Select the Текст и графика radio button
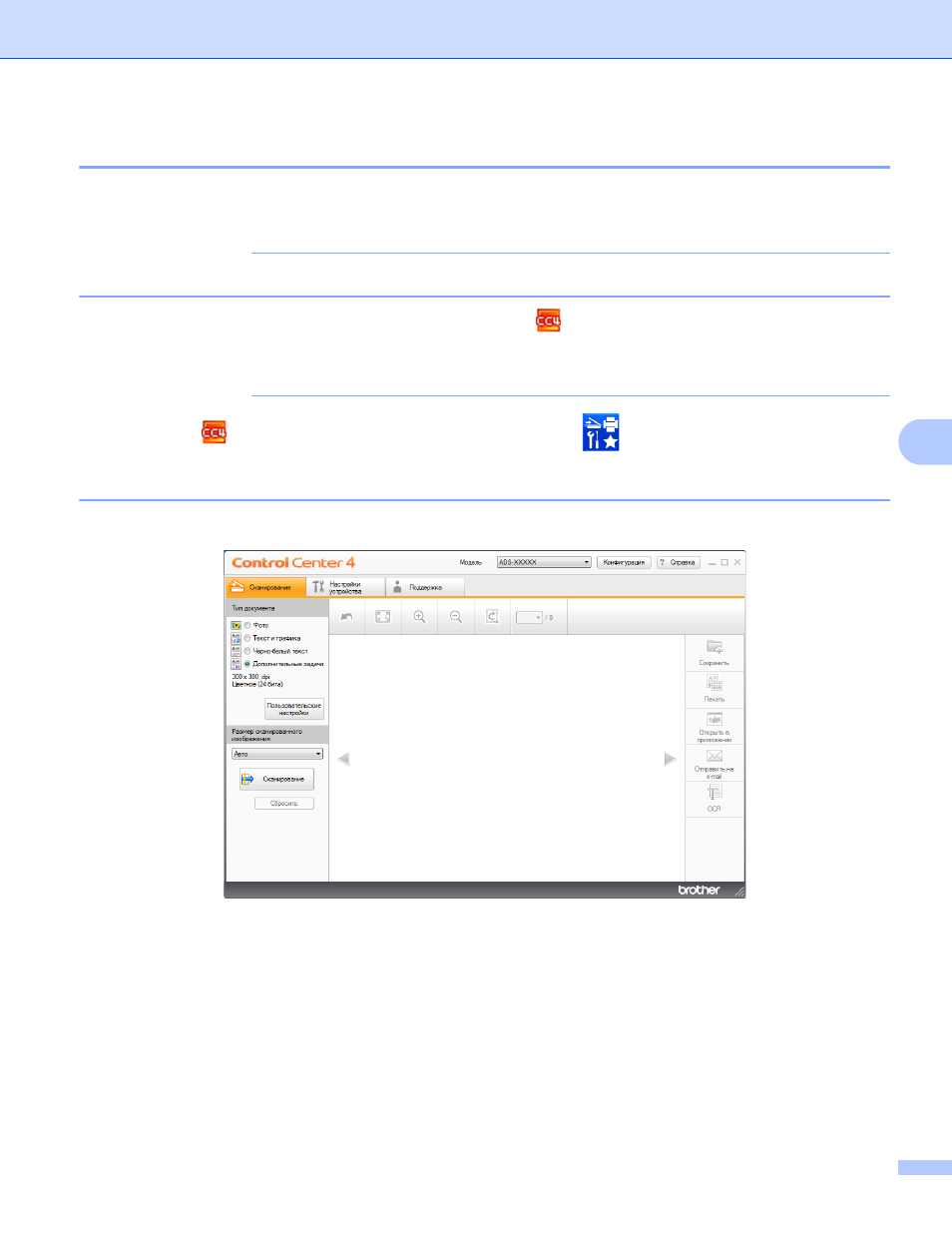Screen dimensions: 952x1233 click(x=247, y=638)
